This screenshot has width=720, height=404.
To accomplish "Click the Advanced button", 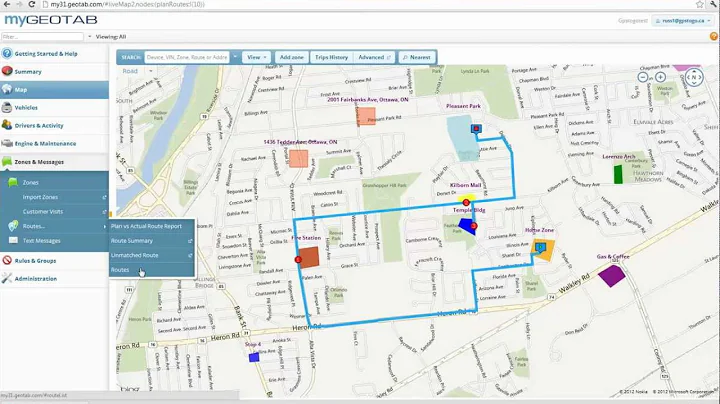I will 374,57.
